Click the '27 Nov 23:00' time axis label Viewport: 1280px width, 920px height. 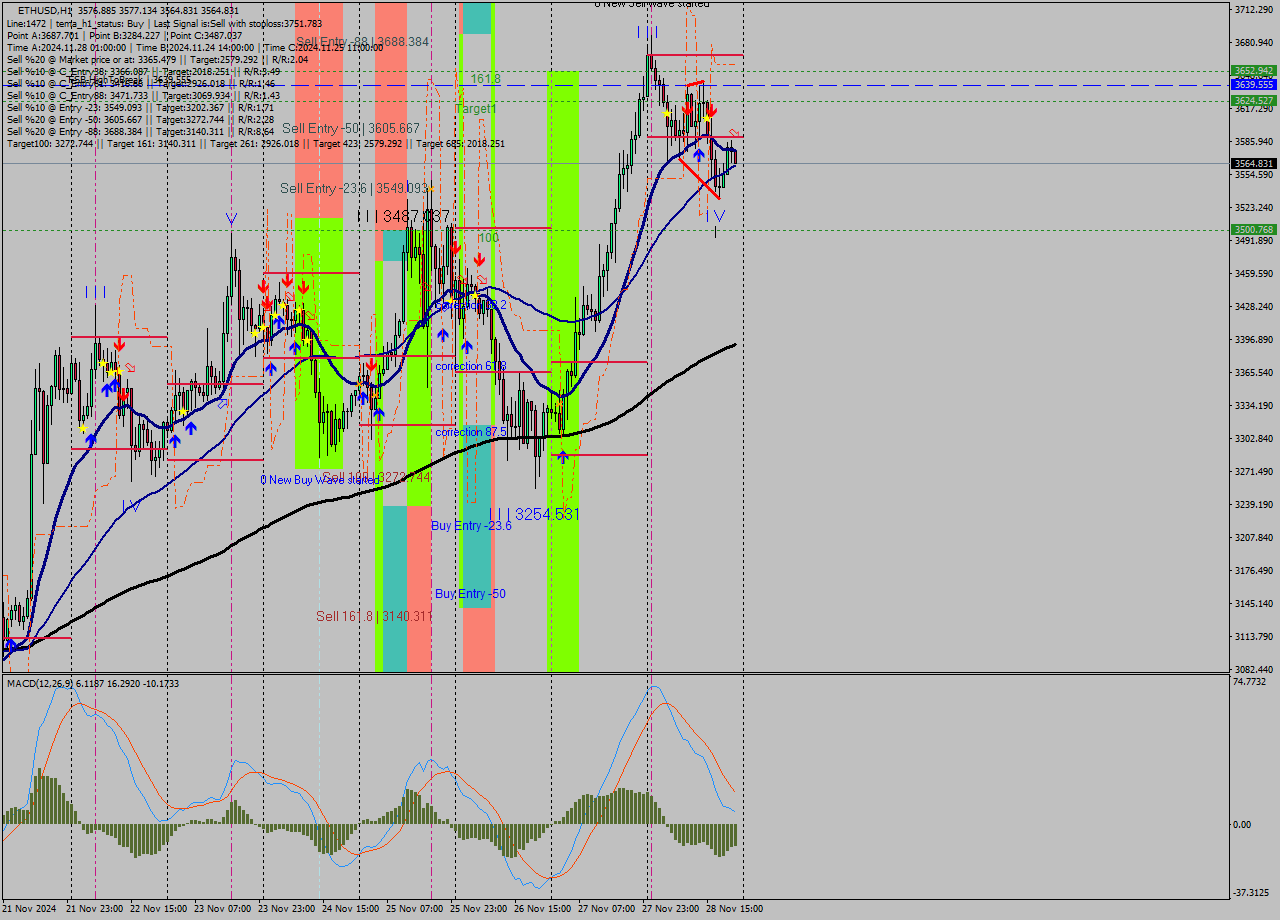click(x=668, y=909)
